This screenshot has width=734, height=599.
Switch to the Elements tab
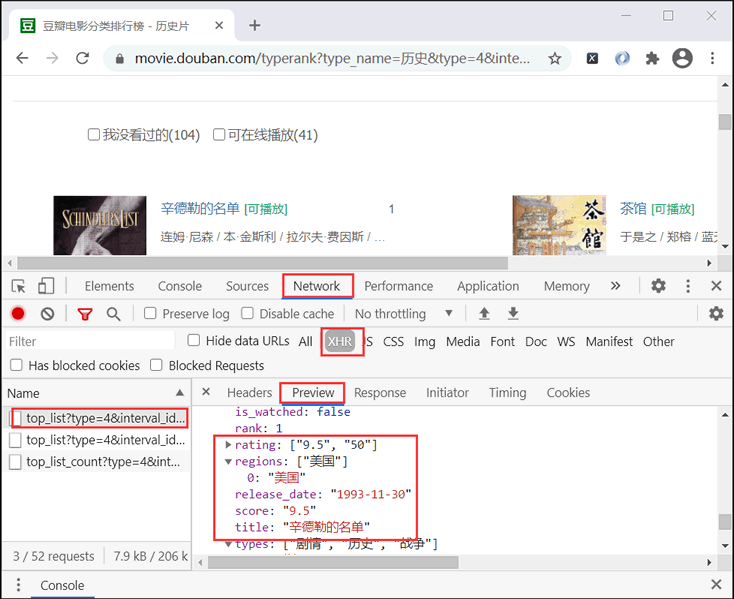click(109, 286)
